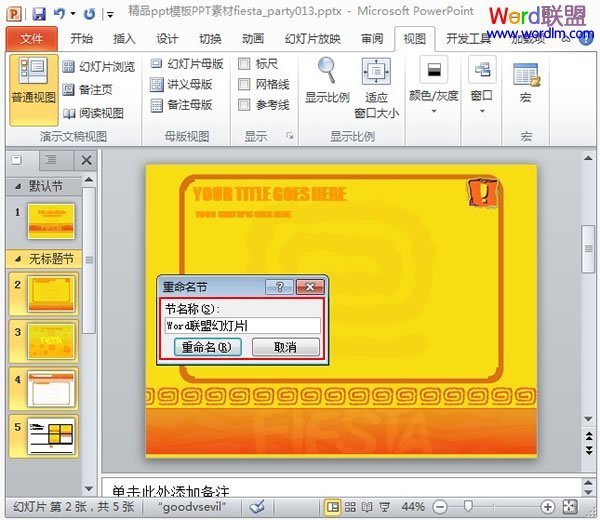Switch to the Insert (插入) ribbon tab

coord(124,39)
